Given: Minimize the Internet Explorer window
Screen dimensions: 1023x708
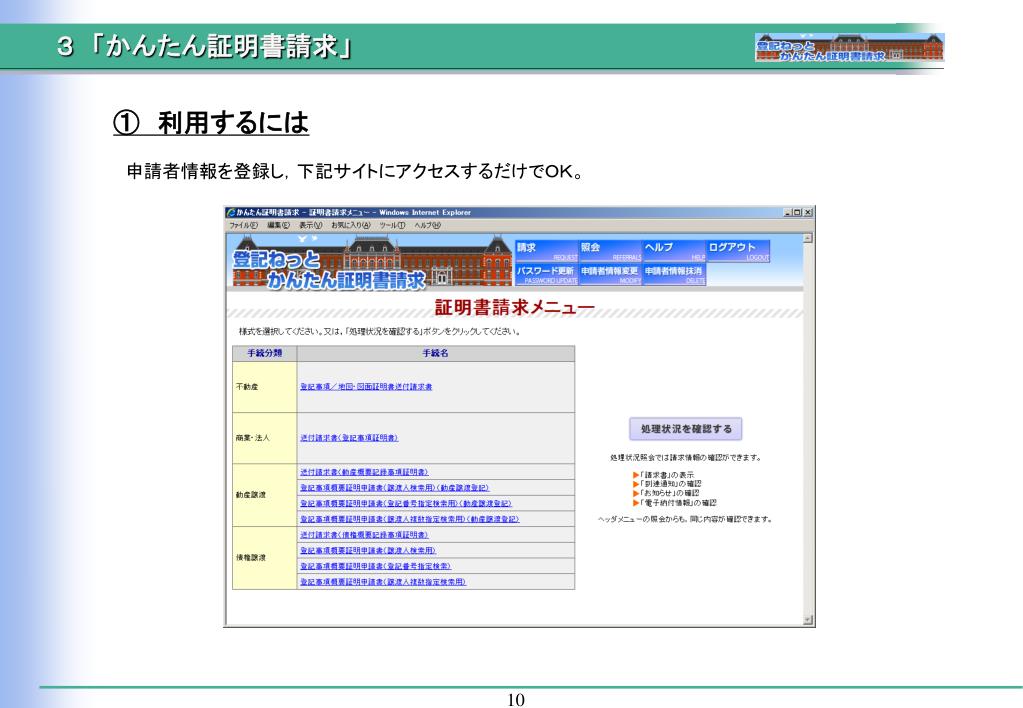Looking at the screenshot, I should coord(788,213).
